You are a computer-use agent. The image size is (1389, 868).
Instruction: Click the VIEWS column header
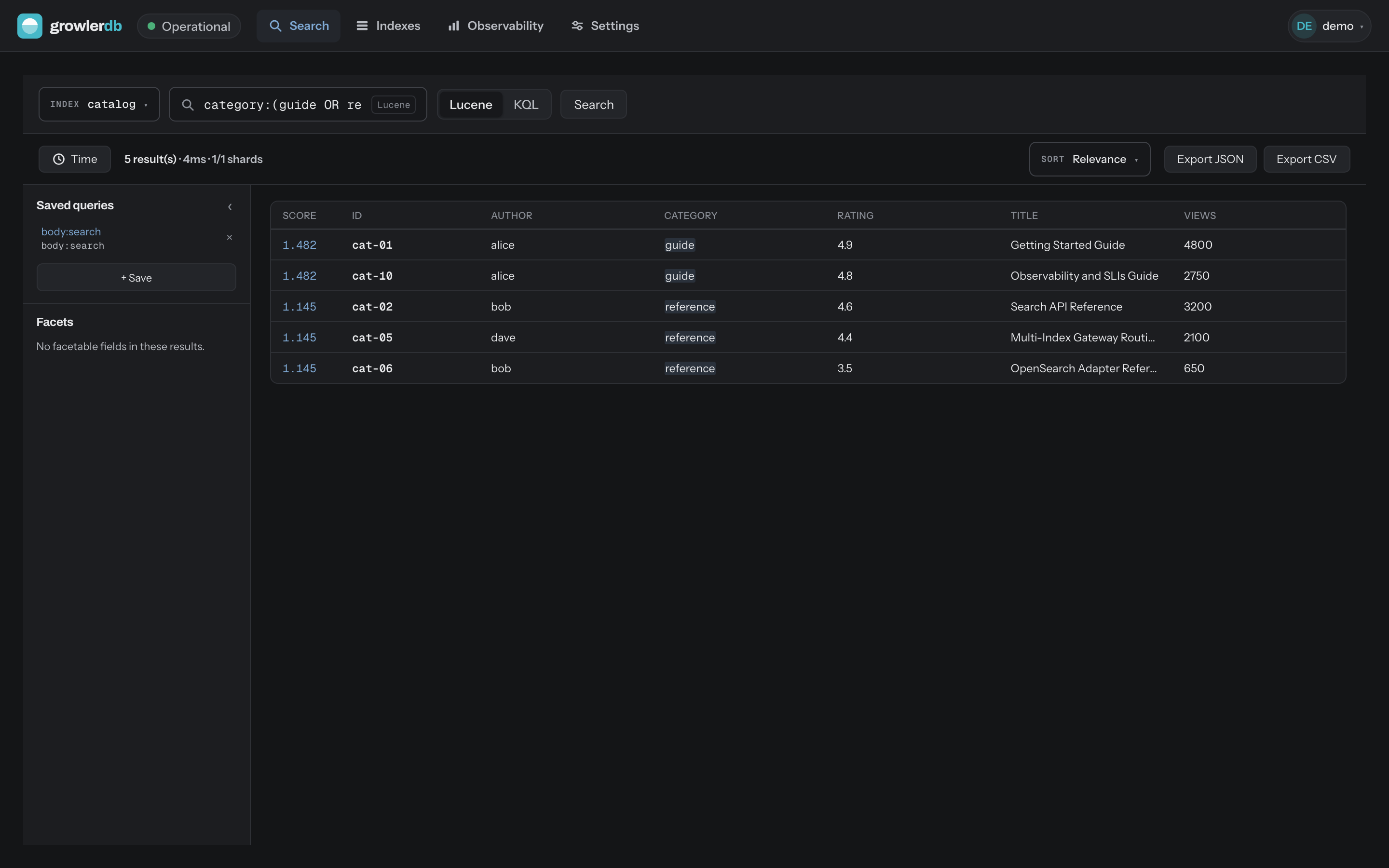click(1199, 215)
